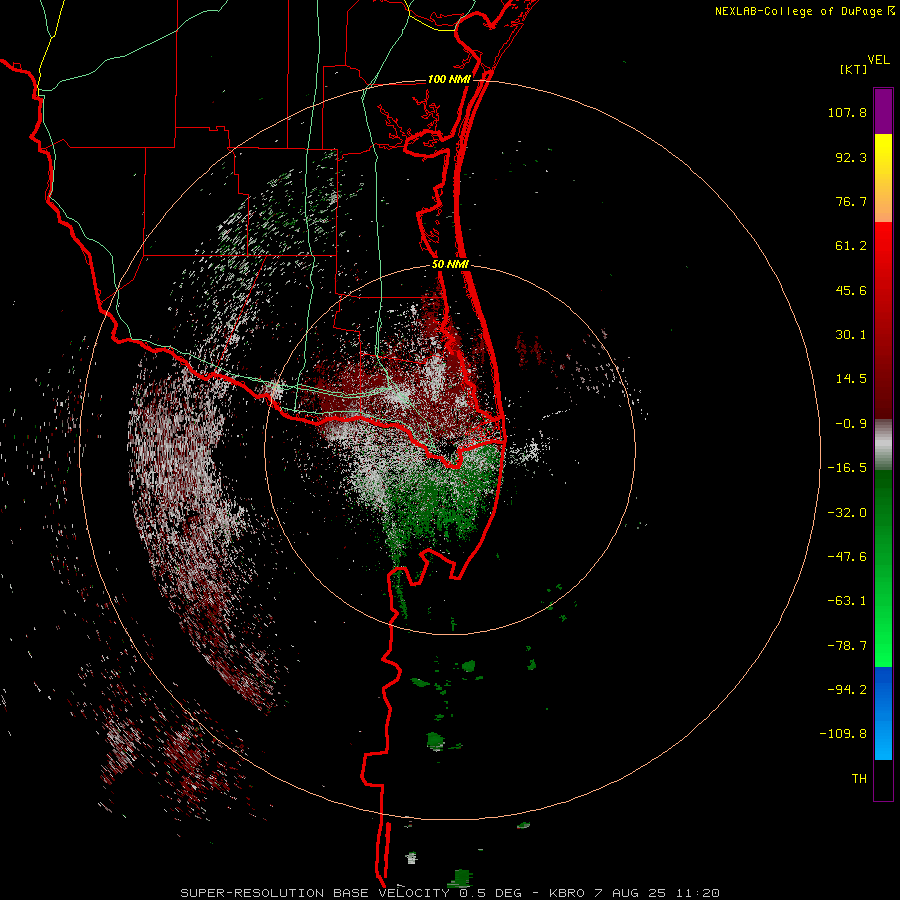Click the 61.2 scale value
Image resolution: width=900 pixels, height=900 pixels.
tap(851, 246)
